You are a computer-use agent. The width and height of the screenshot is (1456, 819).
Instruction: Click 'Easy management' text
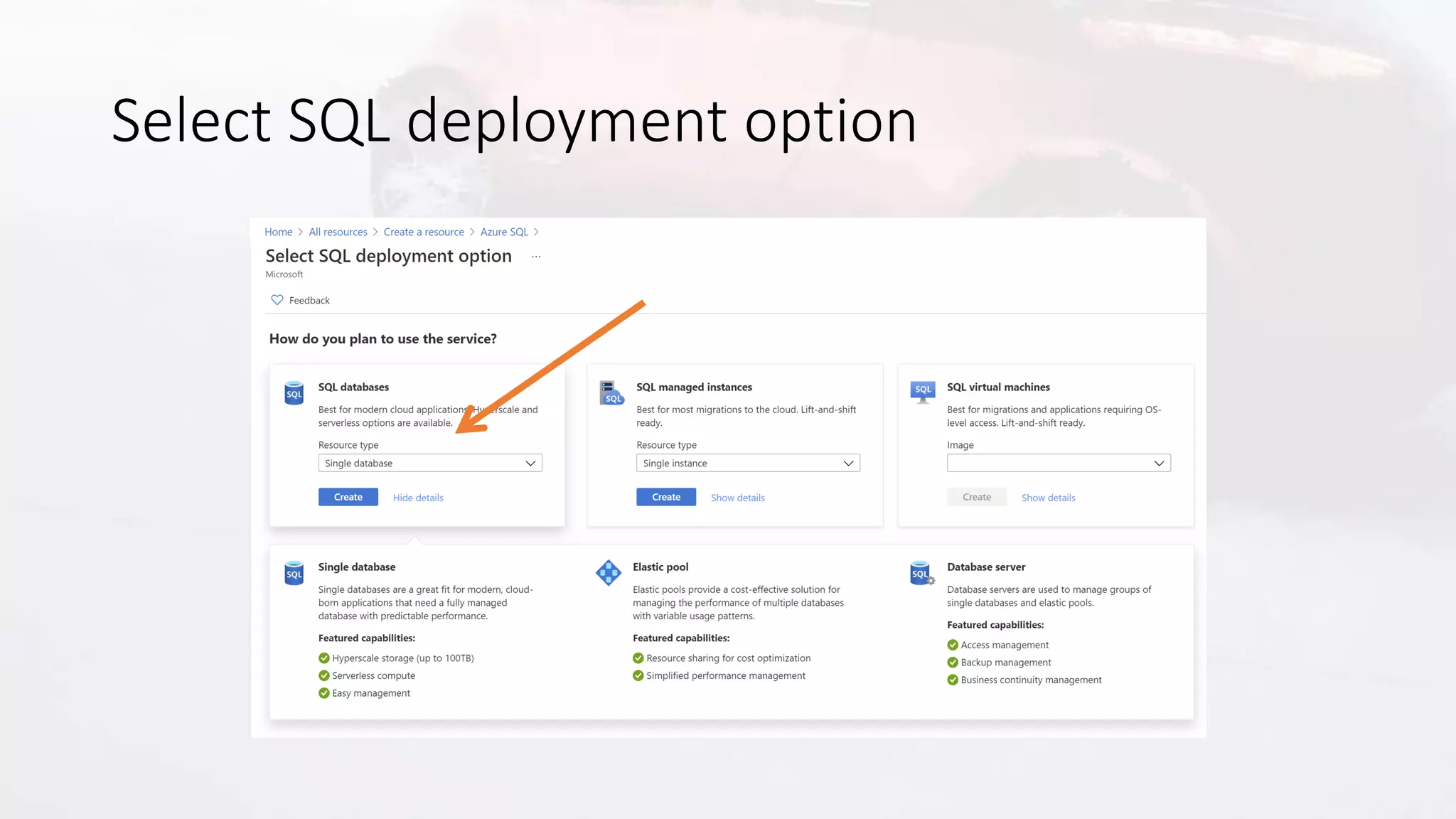click(x=371, y=693)
